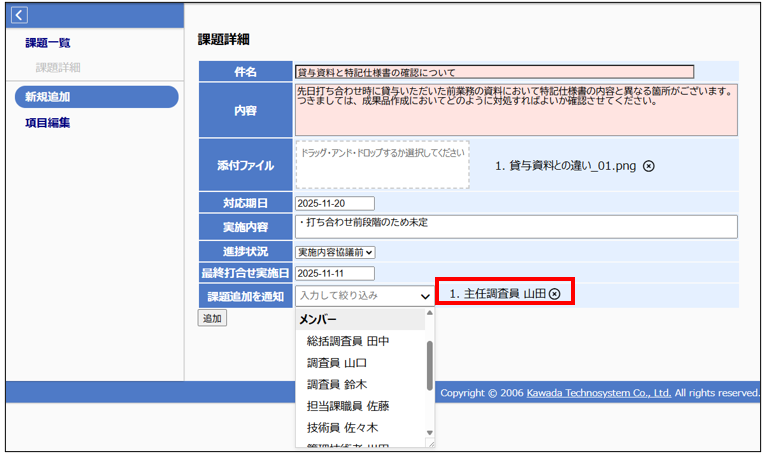This screenshot has width=767, height=455.
Task: Expand the 課題追加を通知 dropdown arrow
Action: click(425, 296)
